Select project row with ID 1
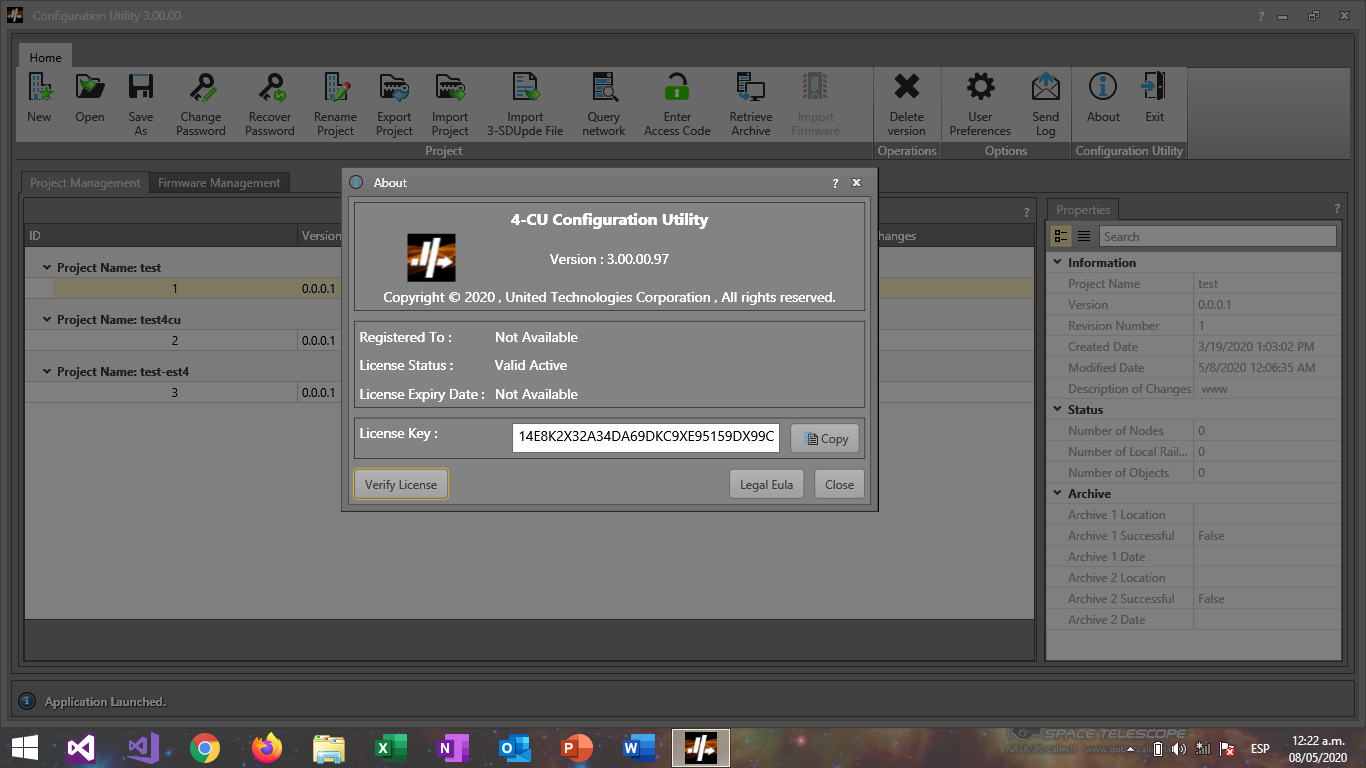1366x768 pixels. coord(530,289)
